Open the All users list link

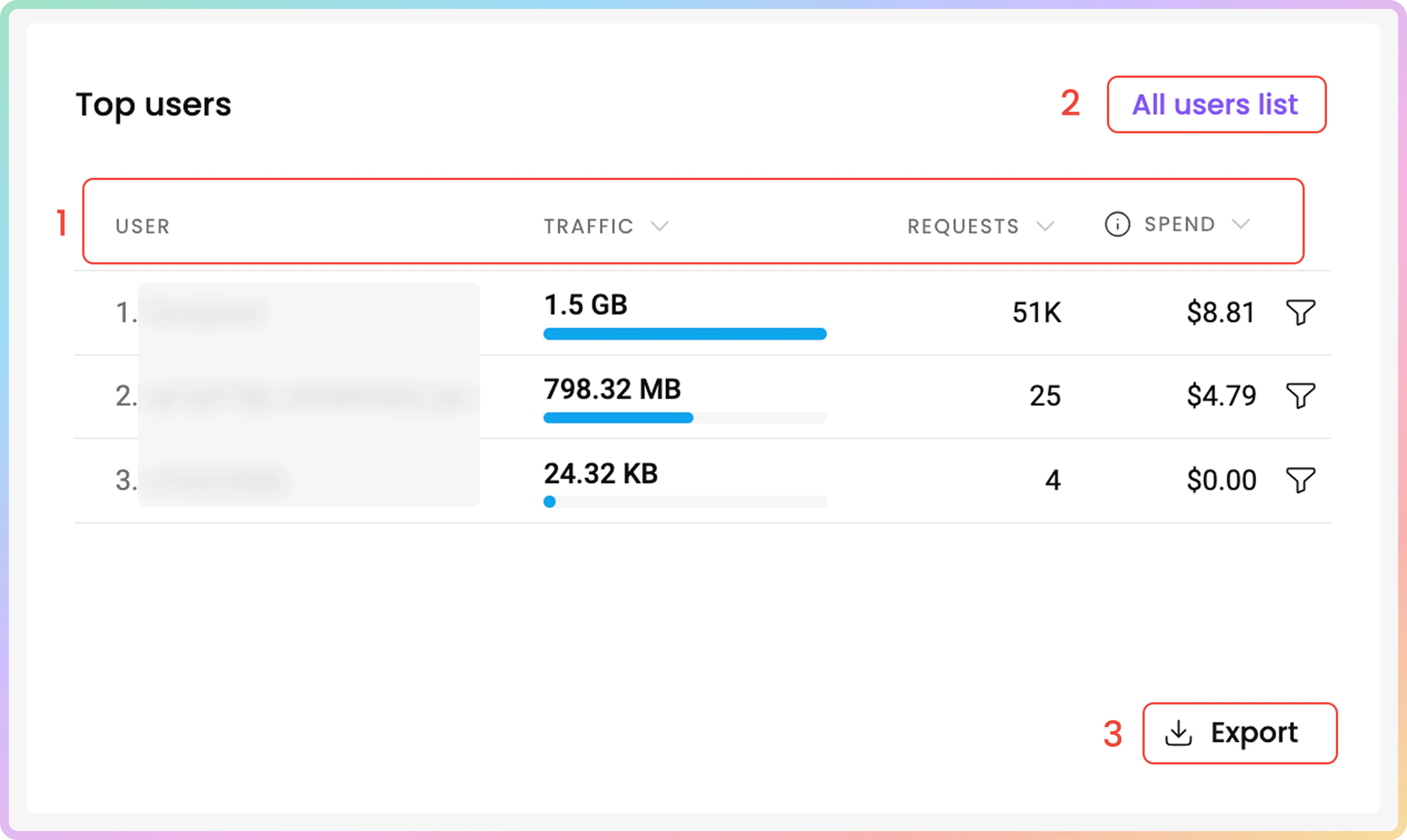1215,104
